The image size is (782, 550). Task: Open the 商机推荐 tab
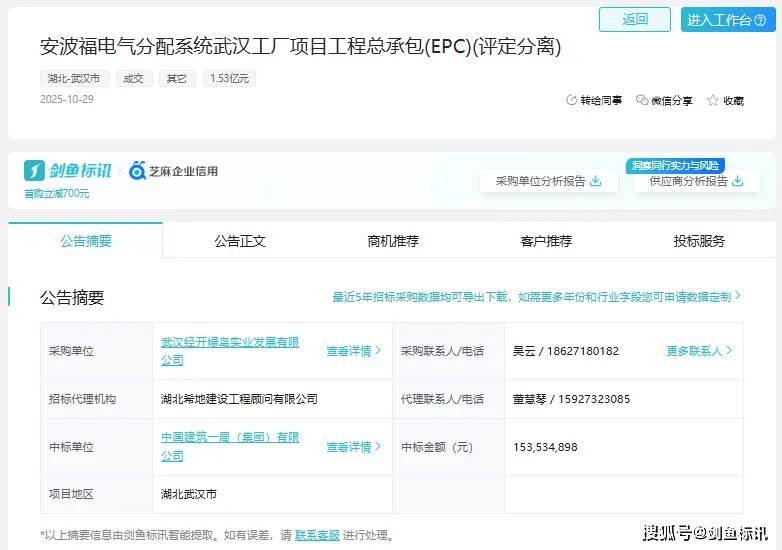click(x=392, y=241)
